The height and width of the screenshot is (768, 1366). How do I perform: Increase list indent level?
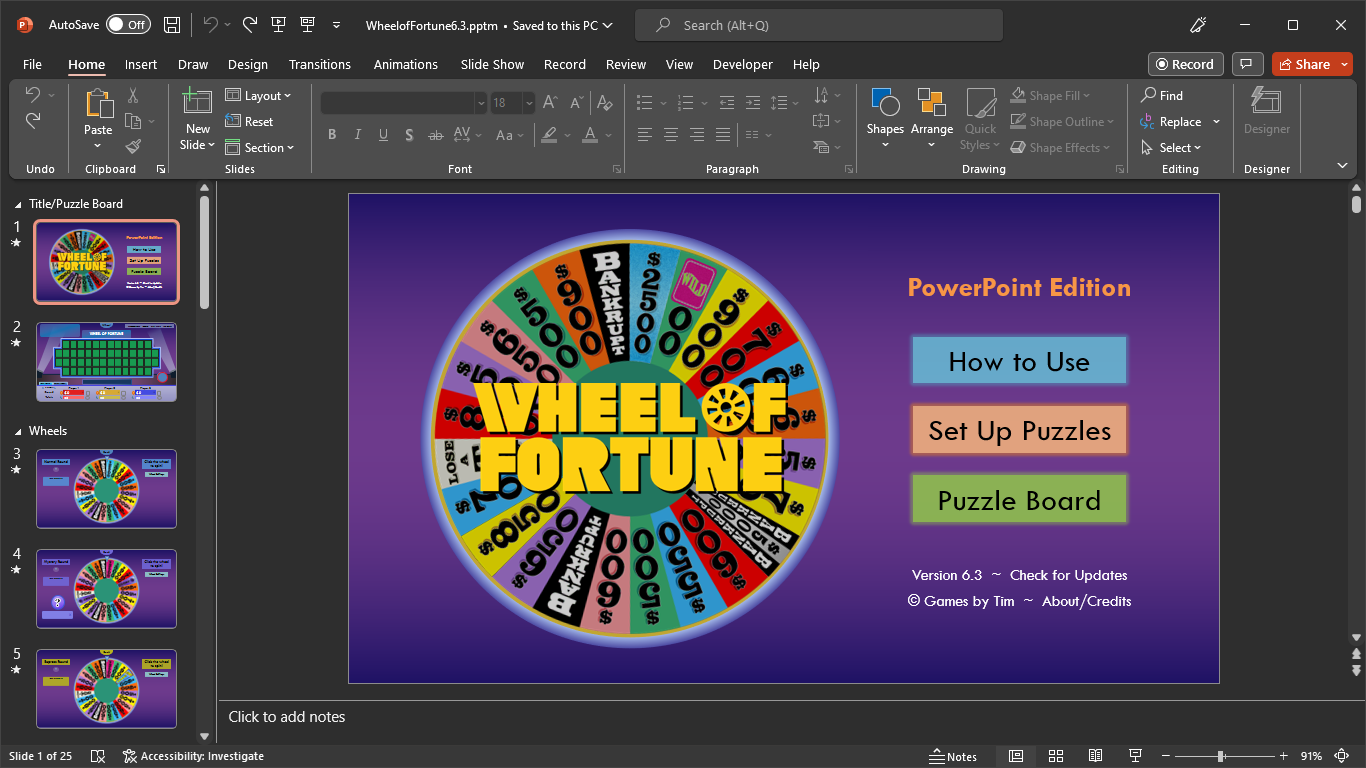pos(753,103)
